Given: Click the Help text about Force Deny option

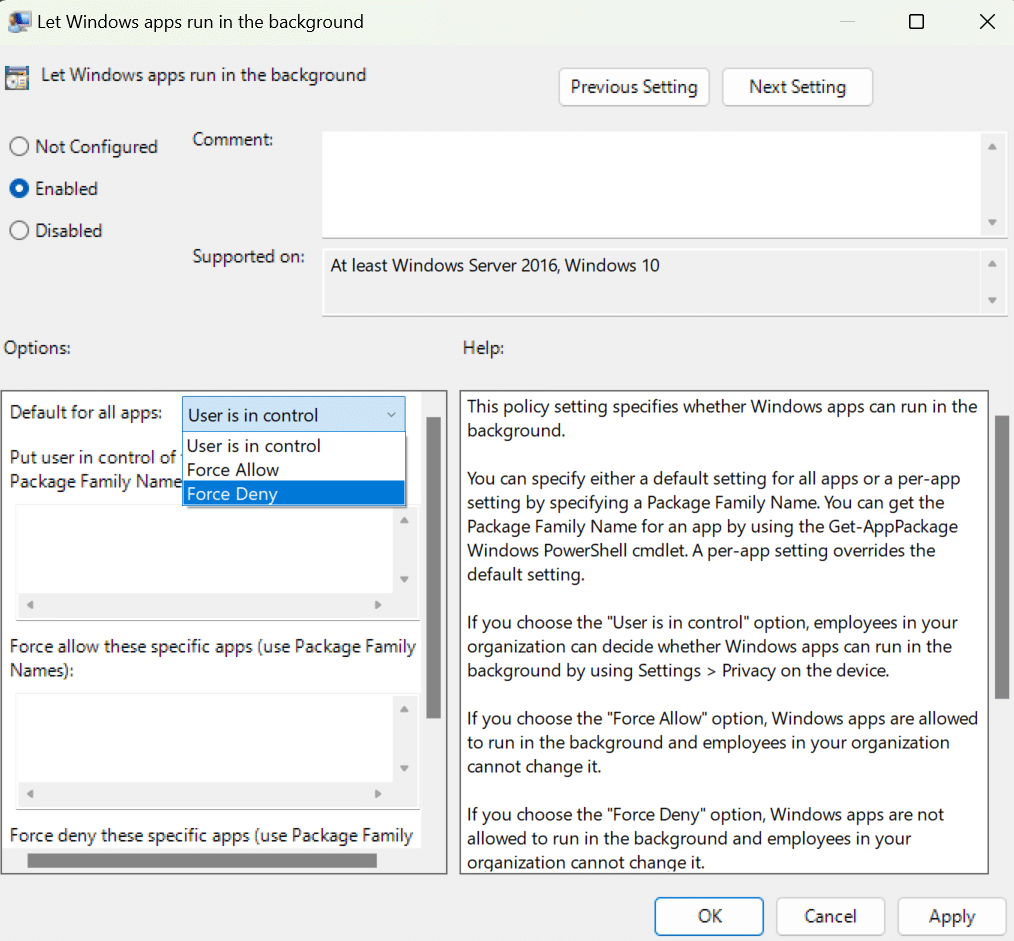Looking at the screenshot, I should [x=705, y=838].
